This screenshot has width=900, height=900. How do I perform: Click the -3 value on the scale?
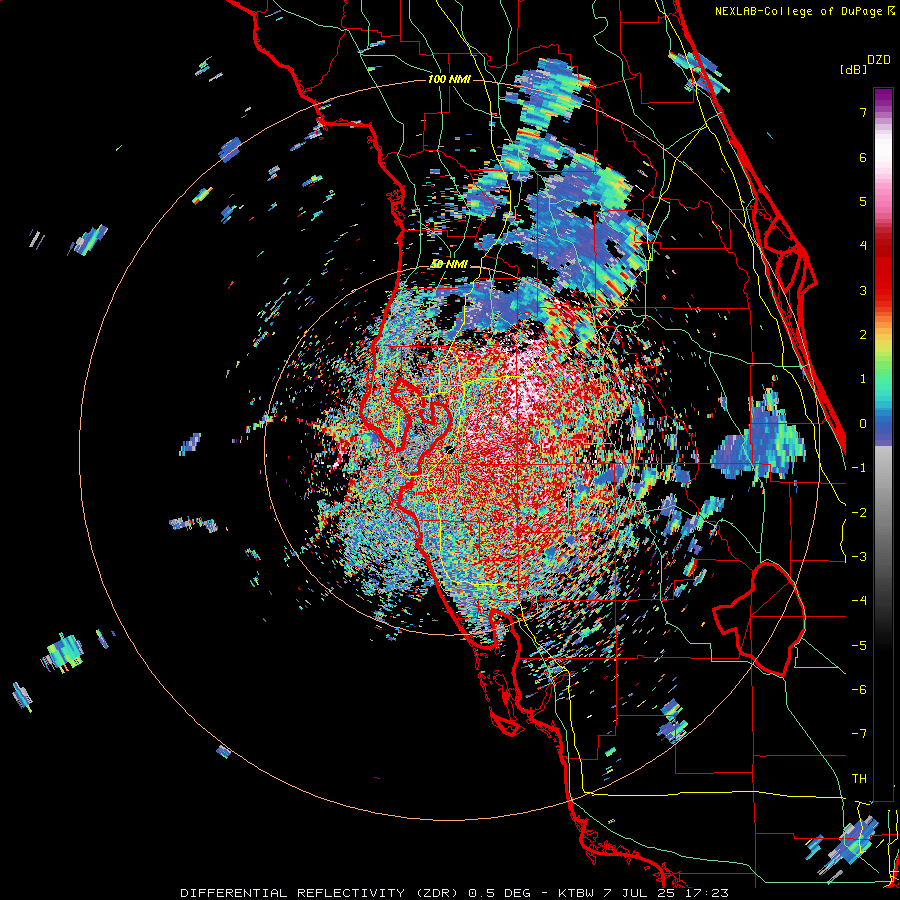(859, 557)
